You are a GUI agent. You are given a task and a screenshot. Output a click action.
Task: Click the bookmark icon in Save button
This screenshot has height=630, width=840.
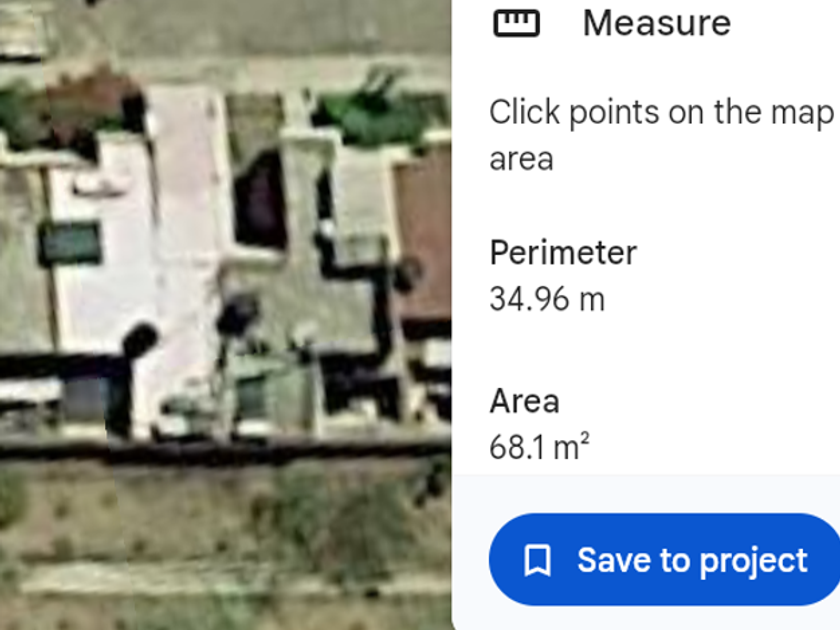(x=537, y=560)
